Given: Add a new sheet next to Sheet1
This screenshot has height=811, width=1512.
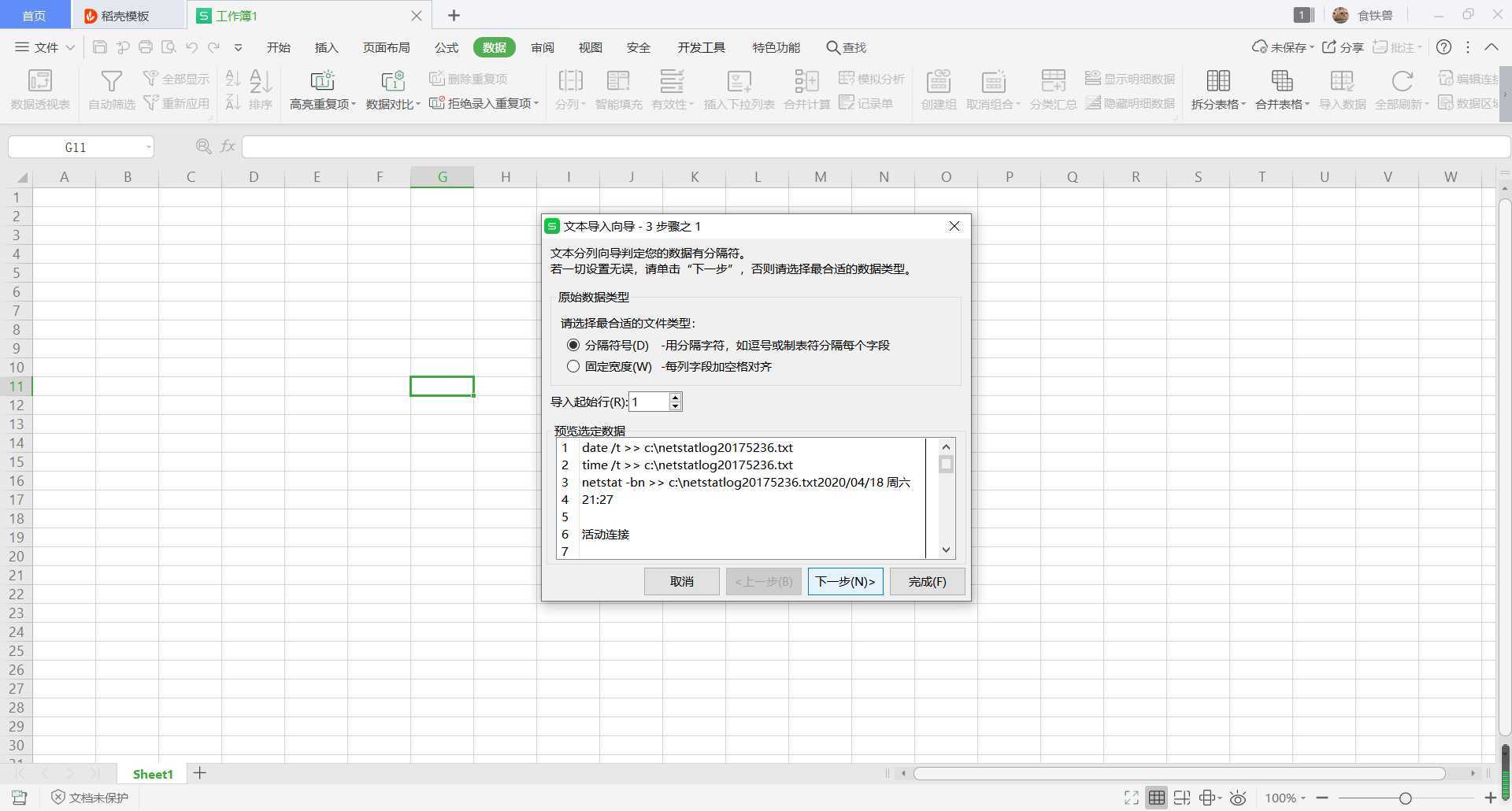Looking at the screenshot, I should coord(199,773).
